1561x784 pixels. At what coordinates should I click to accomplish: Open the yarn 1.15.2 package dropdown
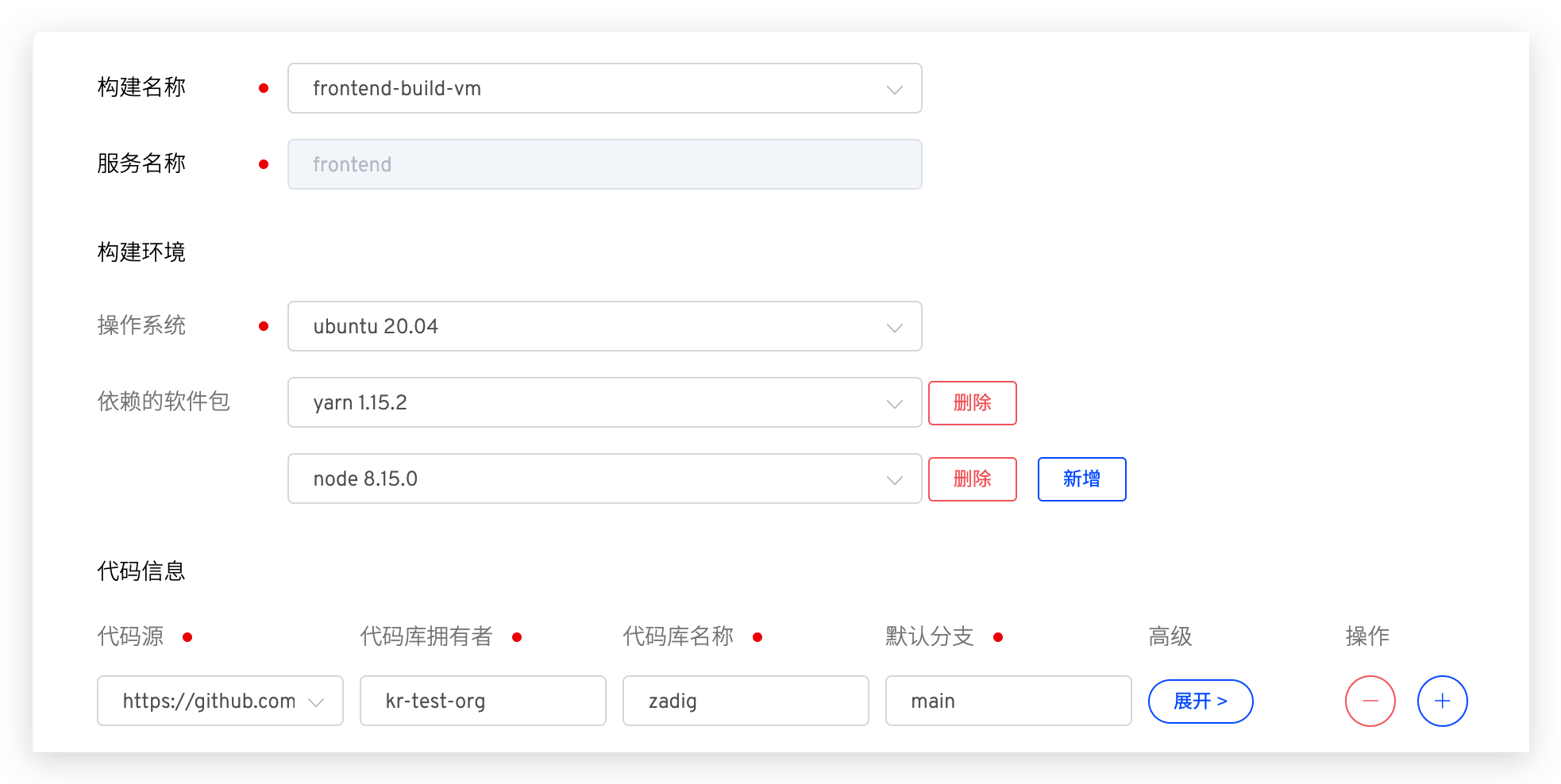603,402
